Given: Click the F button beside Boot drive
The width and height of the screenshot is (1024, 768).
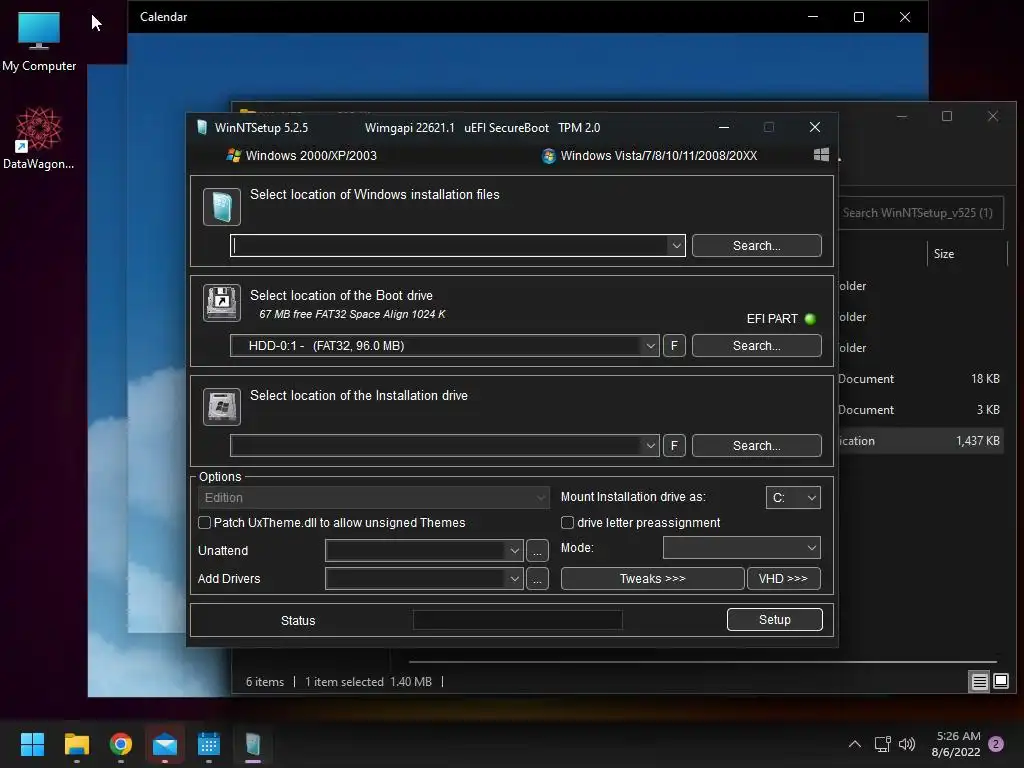Looking at the screenshot, I should 675,345.
